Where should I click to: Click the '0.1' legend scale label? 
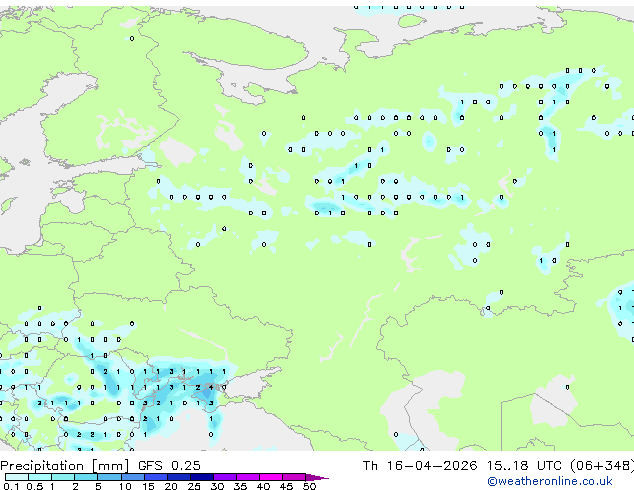(11, 486)
